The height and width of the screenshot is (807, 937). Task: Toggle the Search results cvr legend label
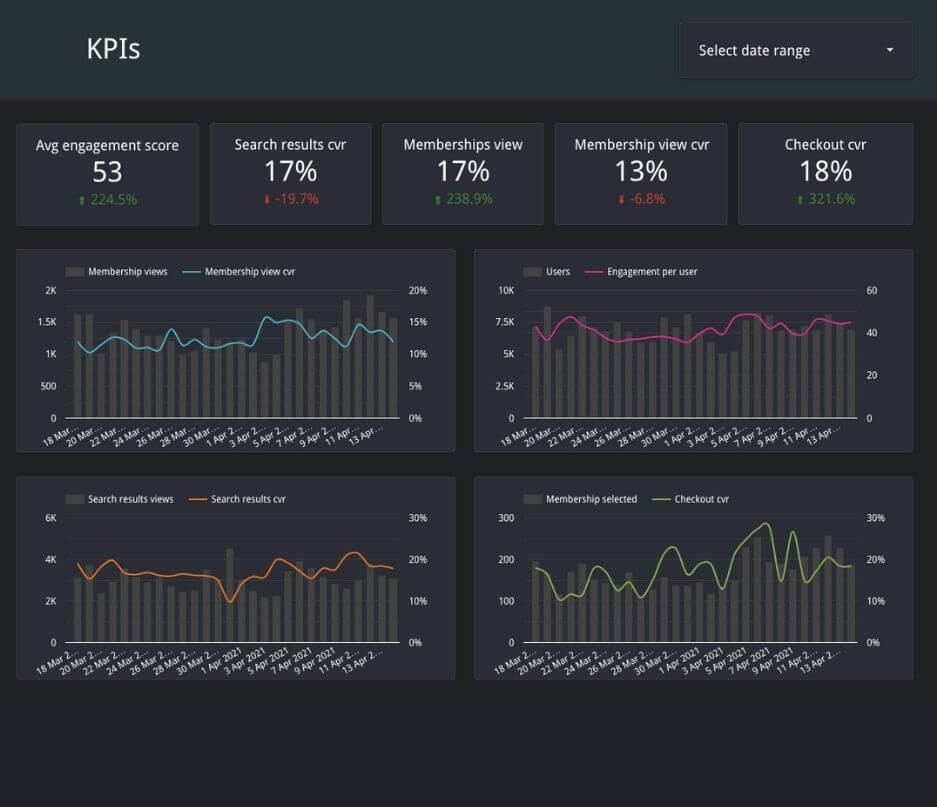[248, 499]
